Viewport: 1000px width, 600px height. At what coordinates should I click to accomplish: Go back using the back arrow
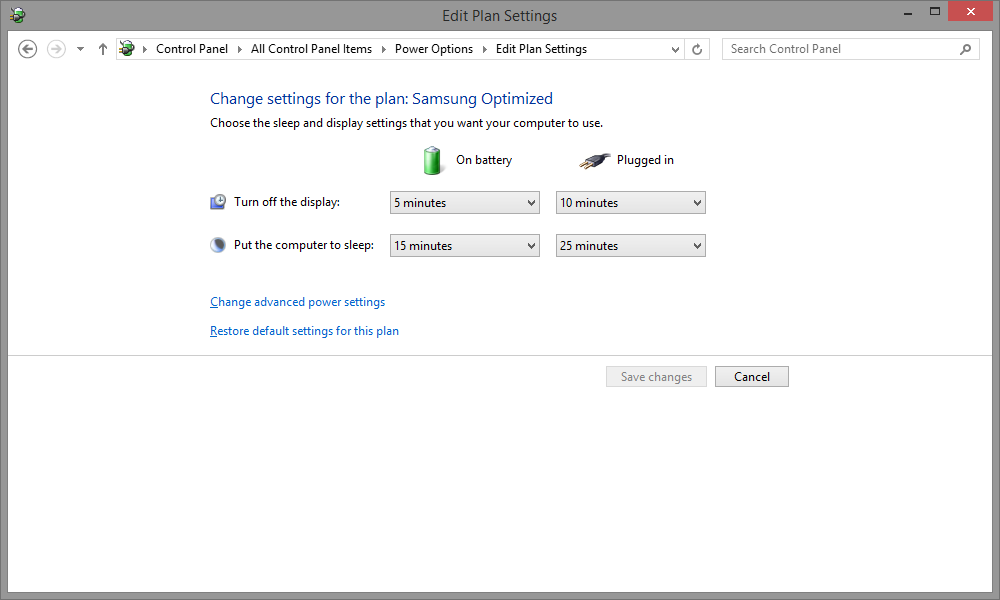click(x=27, y=49)
